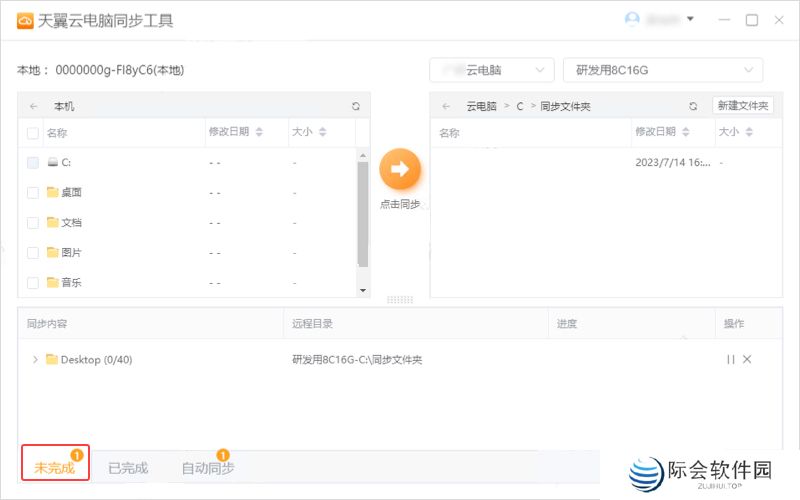Go back in cloud 云电脑 panel
Viewport: 800px width, 500px height.
(x=446, y=106)
